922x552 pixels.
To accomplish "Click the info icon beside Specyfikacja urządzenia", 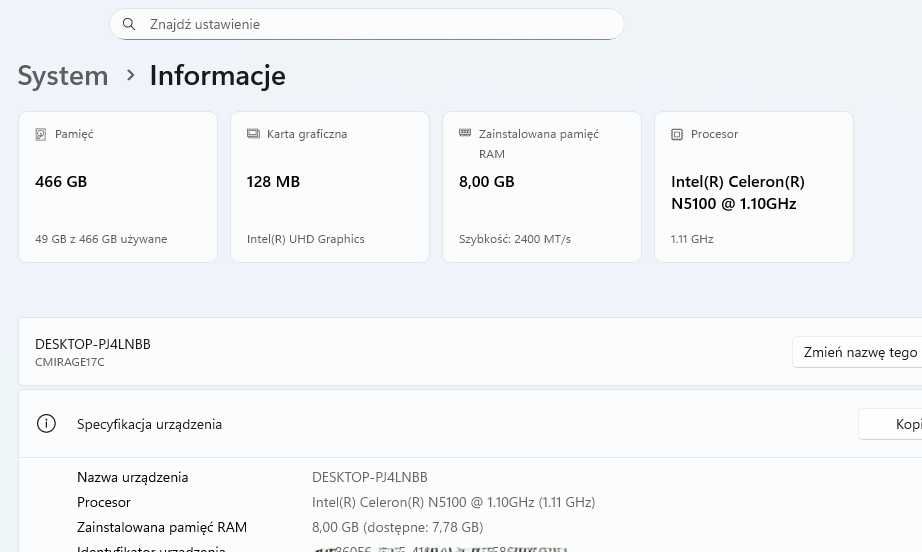I will tap(46, 423).
